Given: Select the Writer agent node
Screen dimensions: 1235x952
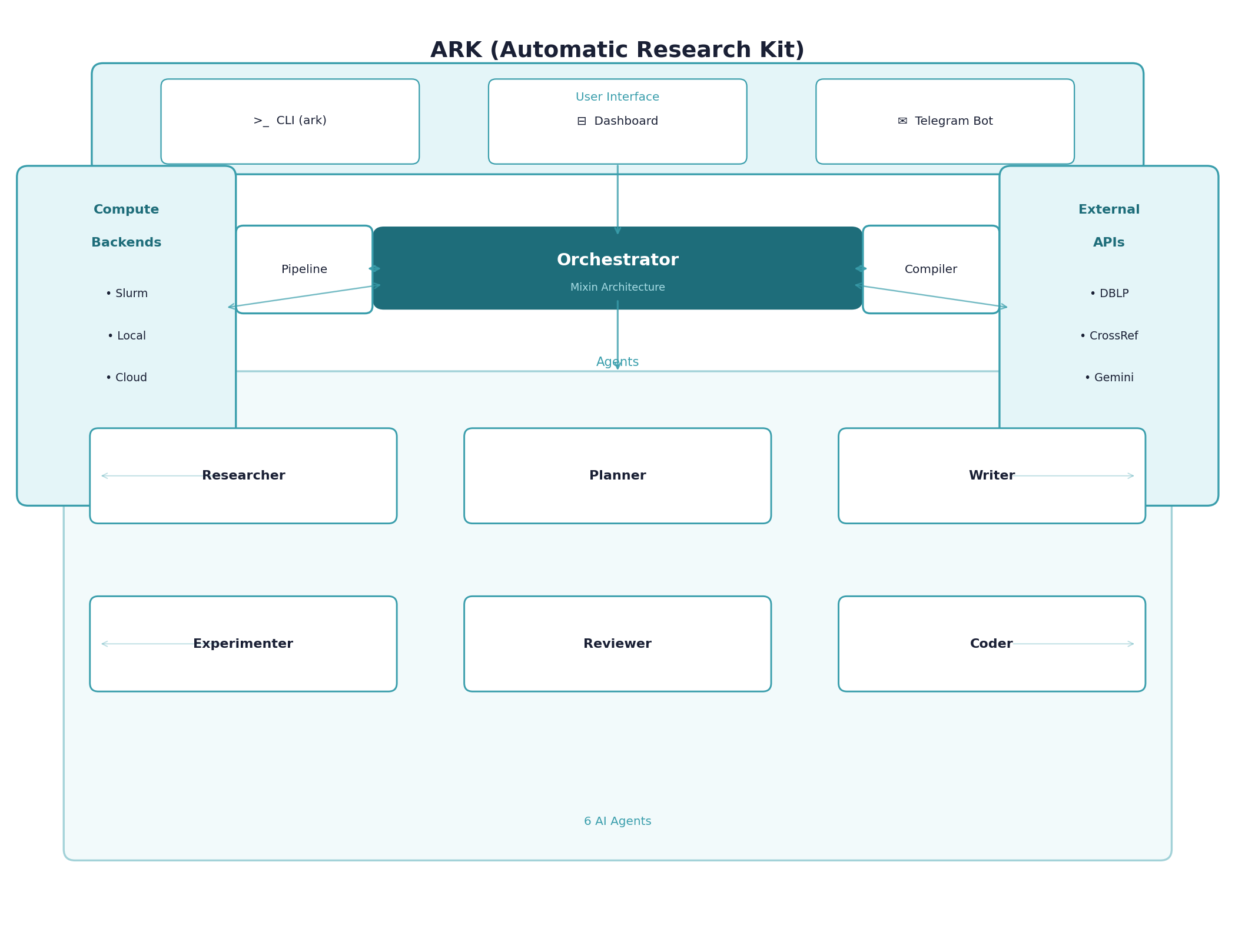Looking at the screenshot, I should point(991,475).
